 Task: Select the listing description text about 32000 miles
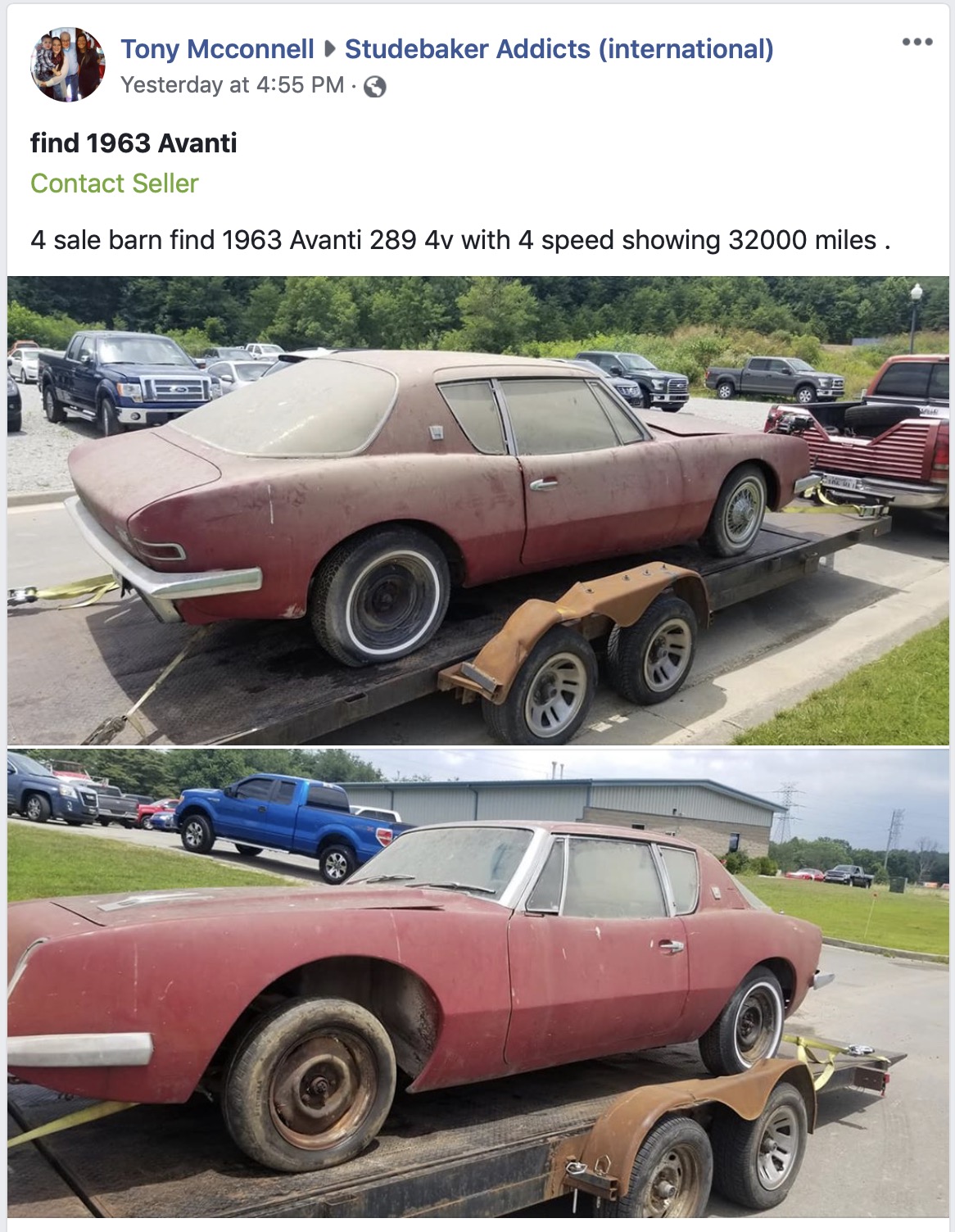pyautogui.click(x=460, y=240)
